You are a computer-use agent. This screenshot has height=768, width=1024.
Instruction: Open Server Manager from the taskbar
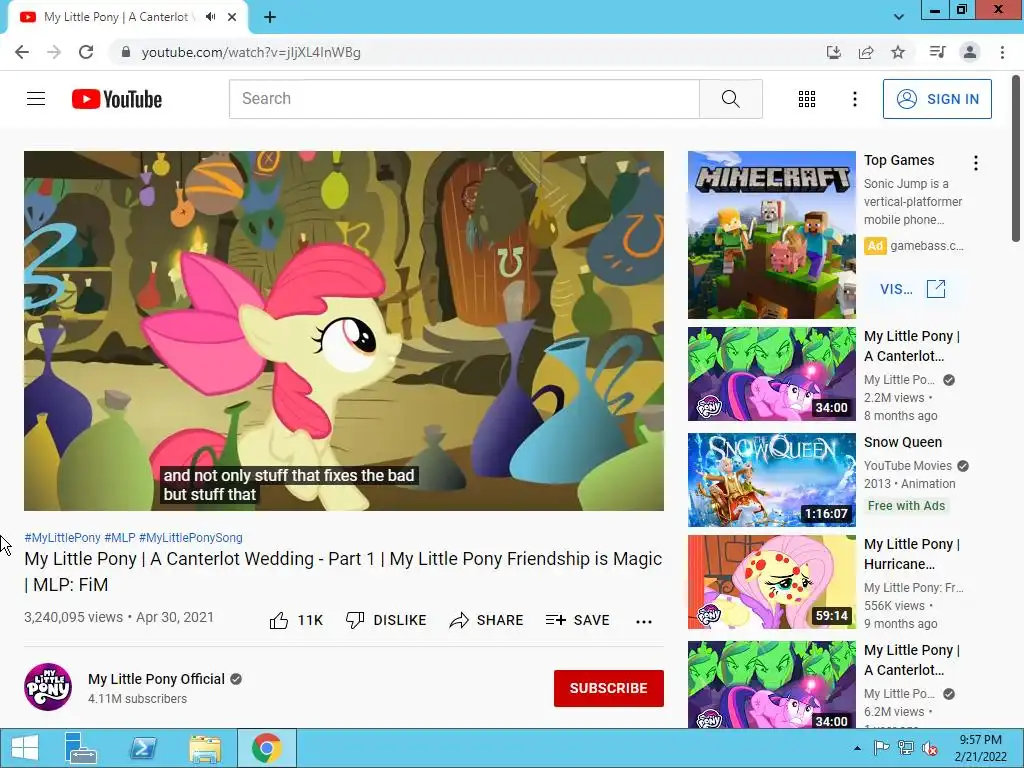[x=80, y=748]
